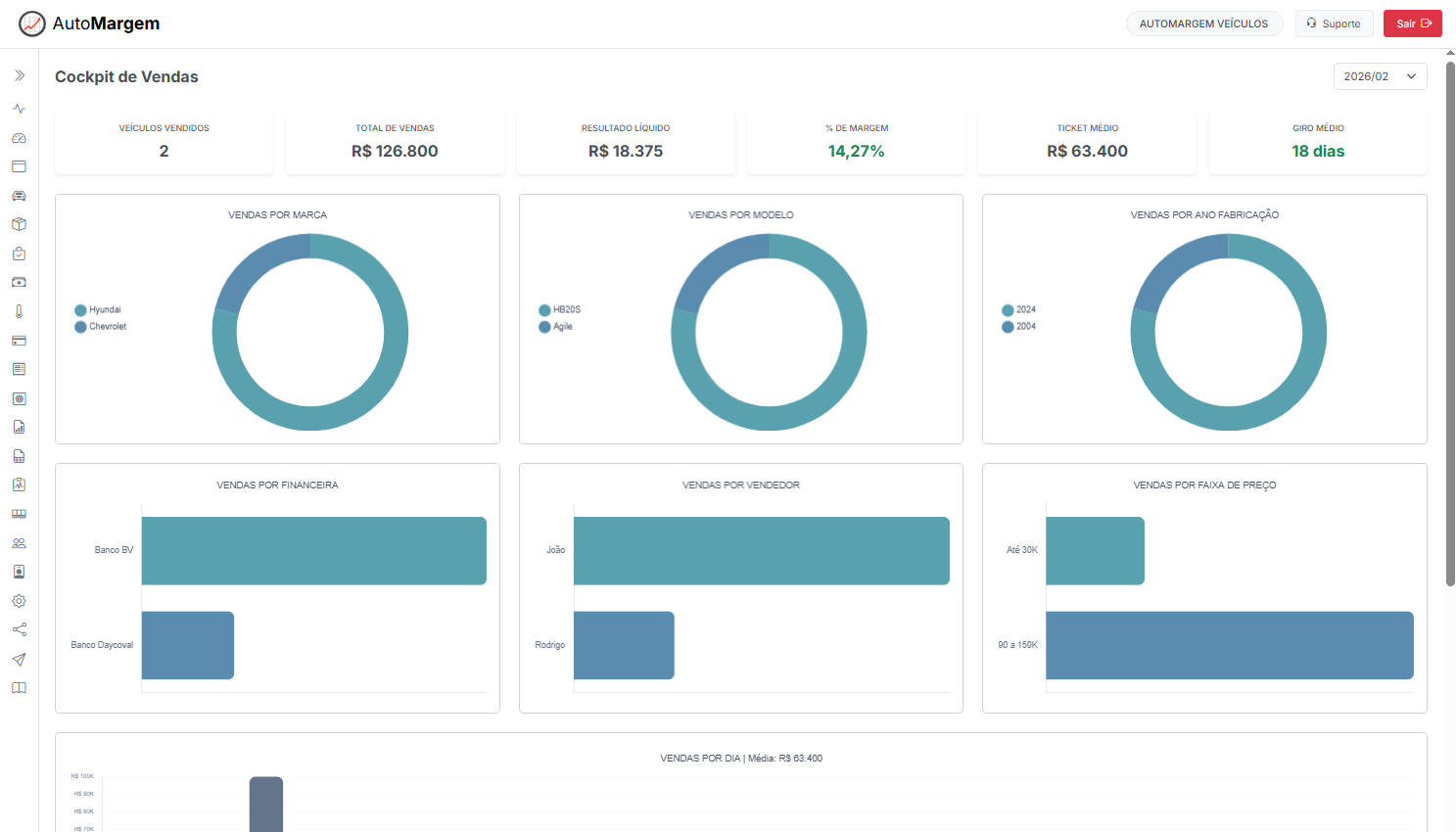Open the settings gear icon in sidebar
1456x832 pixels.
click(x=19, y=601)
